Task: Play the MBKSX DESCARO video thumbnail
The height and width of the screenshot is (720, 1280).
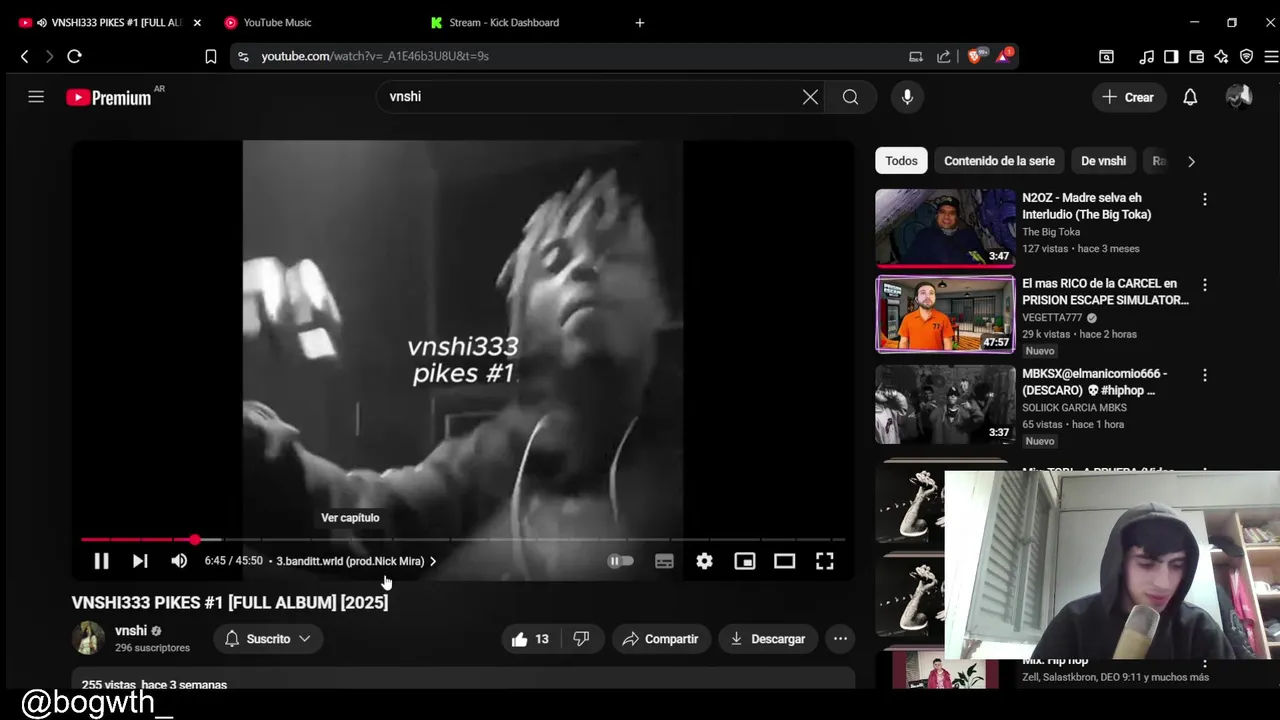Action: click(945, 404)
